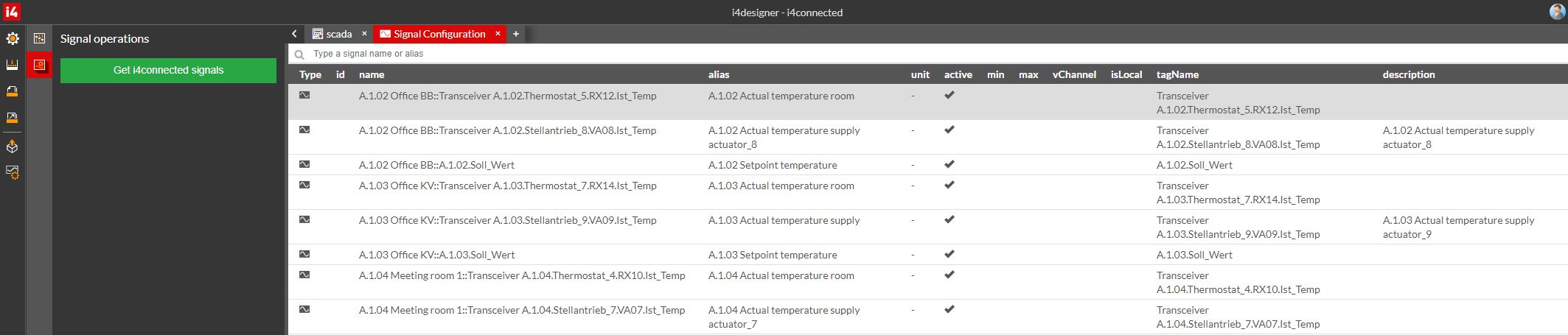Select the highlighted red signal configuration icon

[39, 66]
